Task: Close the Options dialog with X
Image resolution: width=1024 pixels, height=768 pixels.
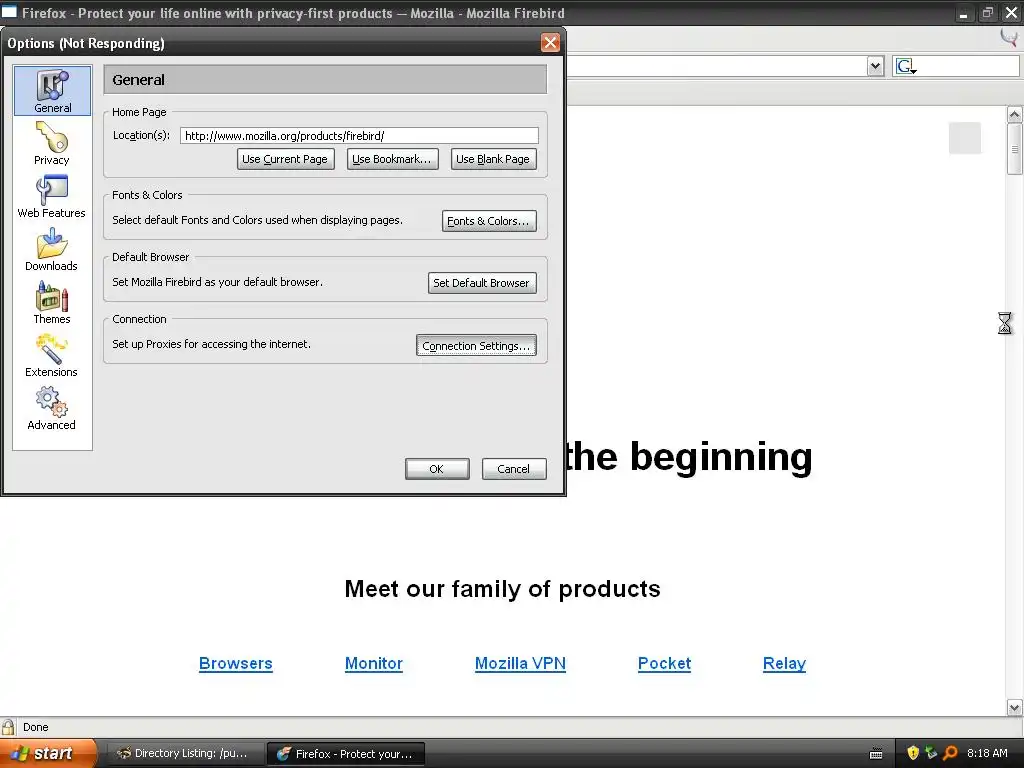Action: [550, 43]
